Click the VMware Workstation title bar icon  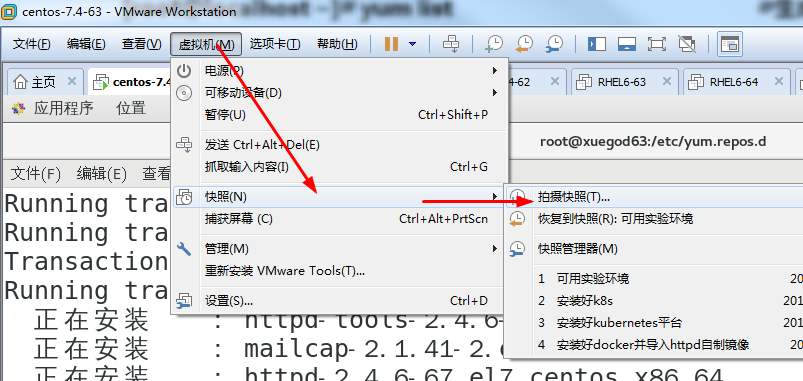(x=9, y=11)
